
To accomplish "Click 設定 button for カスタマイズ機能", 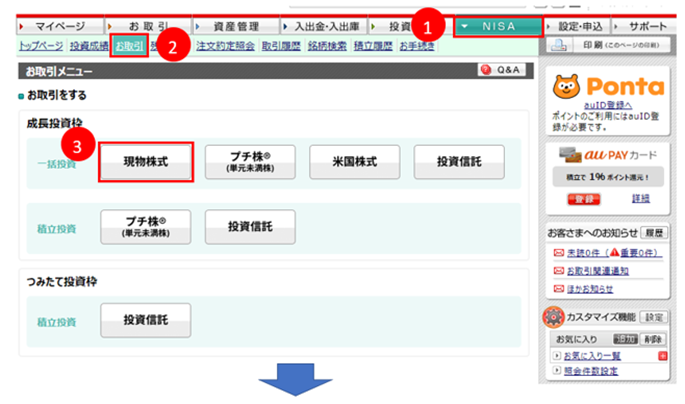I will pyautogui.click(x=654, y=317).
